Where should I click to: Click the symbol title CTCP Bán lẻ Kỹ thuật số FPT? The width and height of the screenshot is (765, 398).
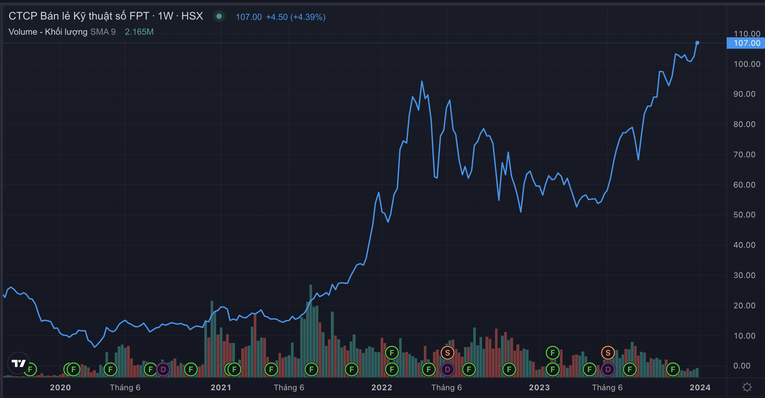click(x=79, y=16)
